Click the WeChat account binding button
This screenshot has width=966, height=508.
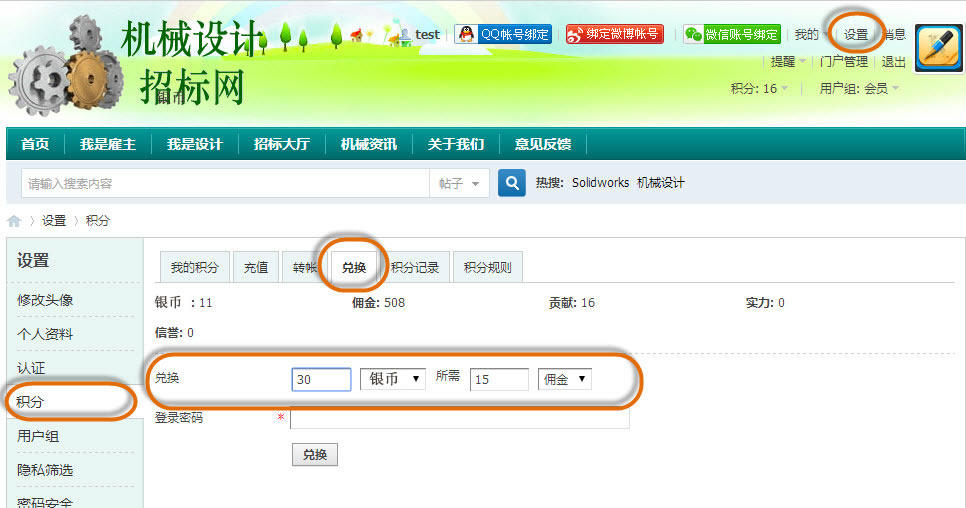click(732, 34)
